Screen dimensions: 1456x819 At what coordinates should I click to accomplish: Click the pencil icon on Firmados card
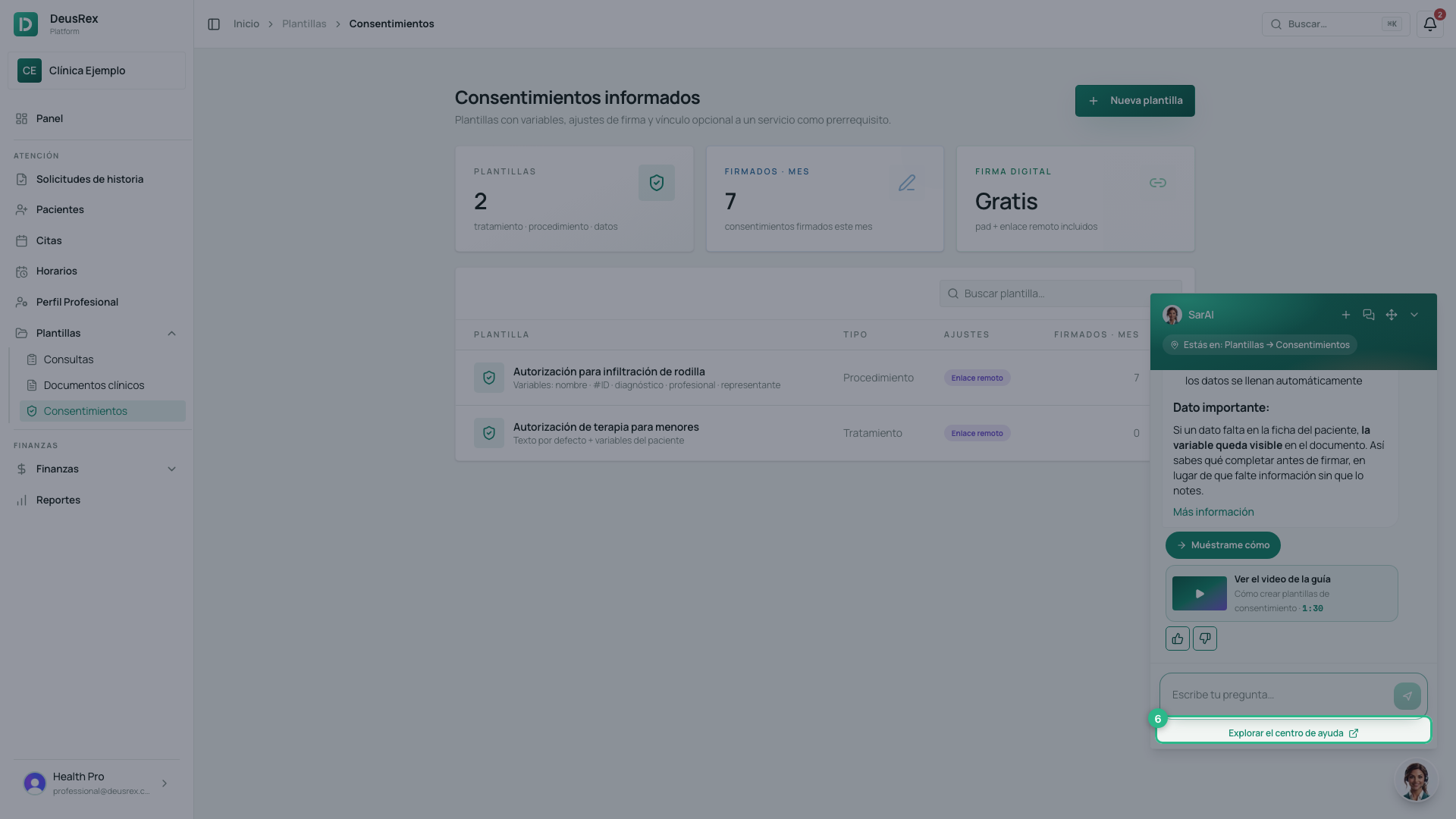[907, 183]
